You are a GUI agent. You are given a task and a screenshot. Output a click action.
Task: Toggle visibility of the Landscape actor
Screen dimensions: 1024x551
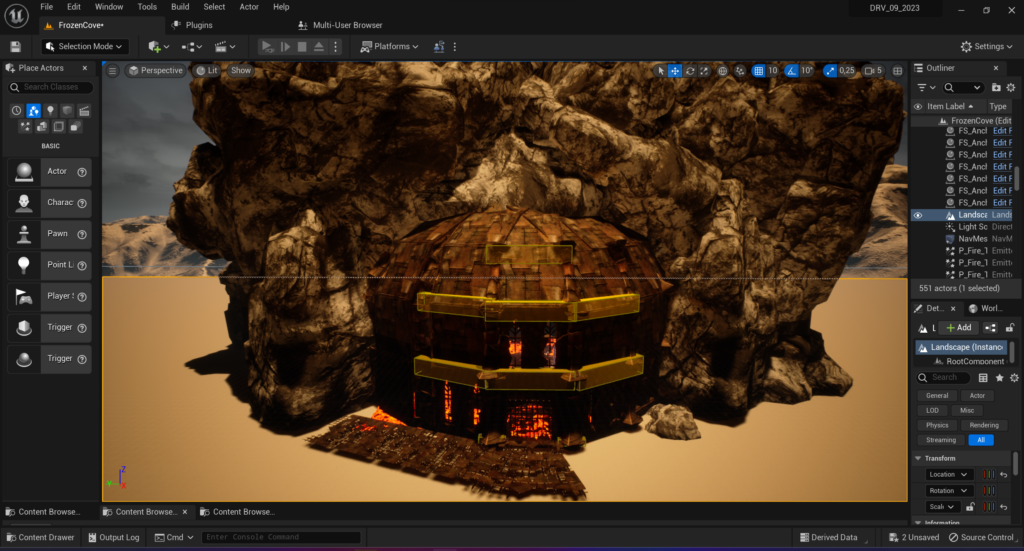coord(918,215)
